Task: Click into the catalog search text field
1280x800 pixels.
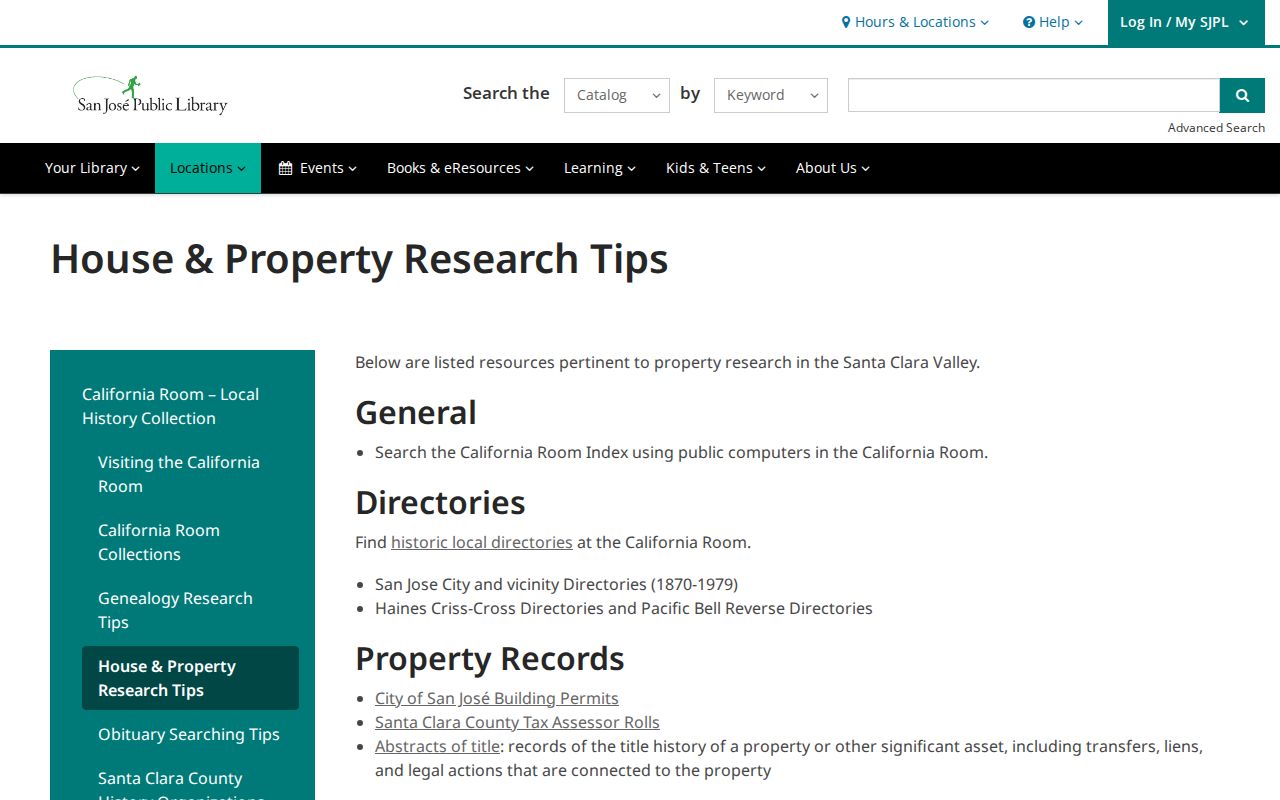Action: [1034, 95]
